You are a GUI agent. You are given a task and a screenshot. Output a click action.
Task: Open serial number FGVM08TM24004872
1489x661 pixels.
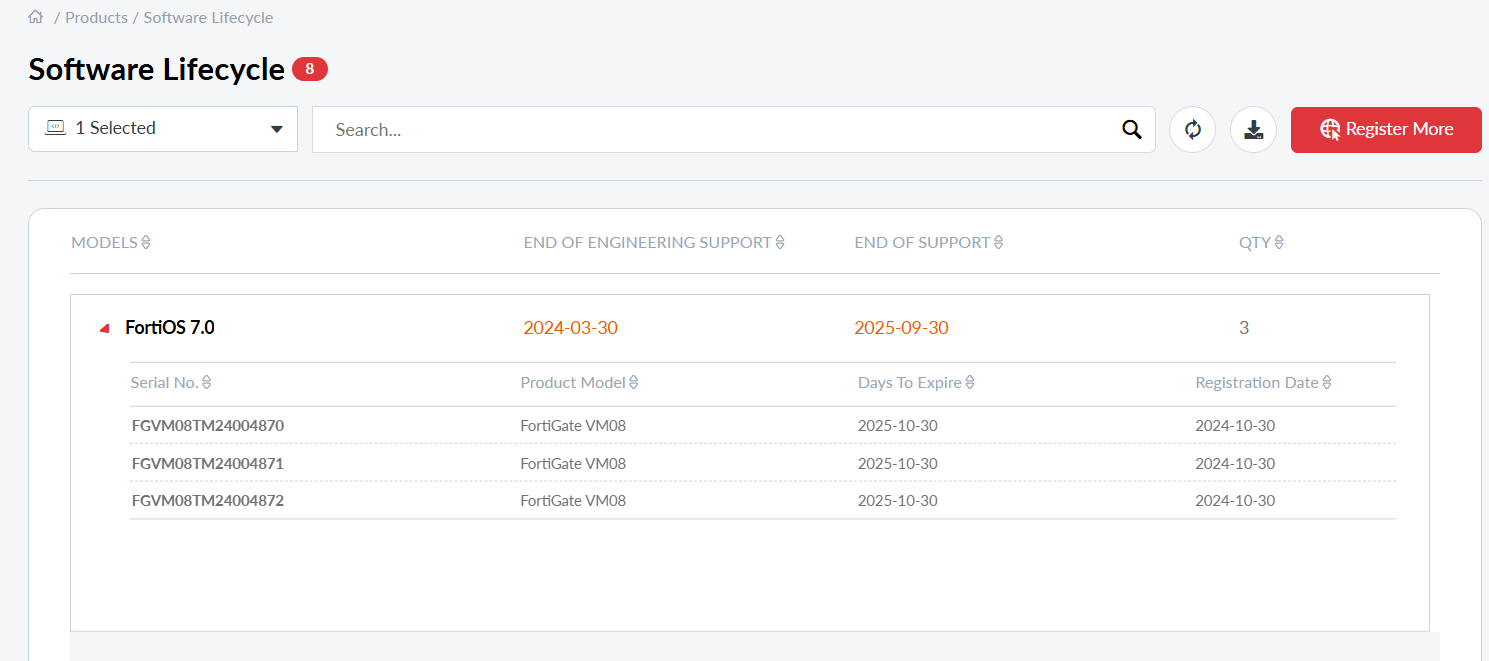[x=208, y=500]
